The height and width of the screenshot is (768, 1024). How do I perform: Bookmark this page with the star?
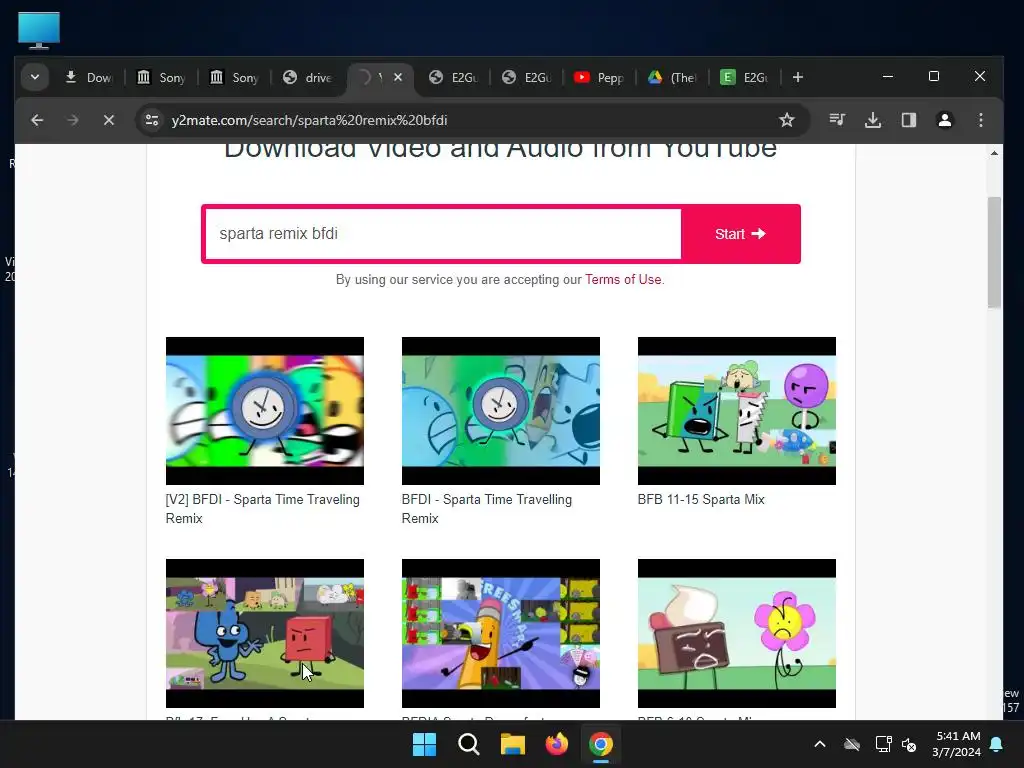point(787,120)
